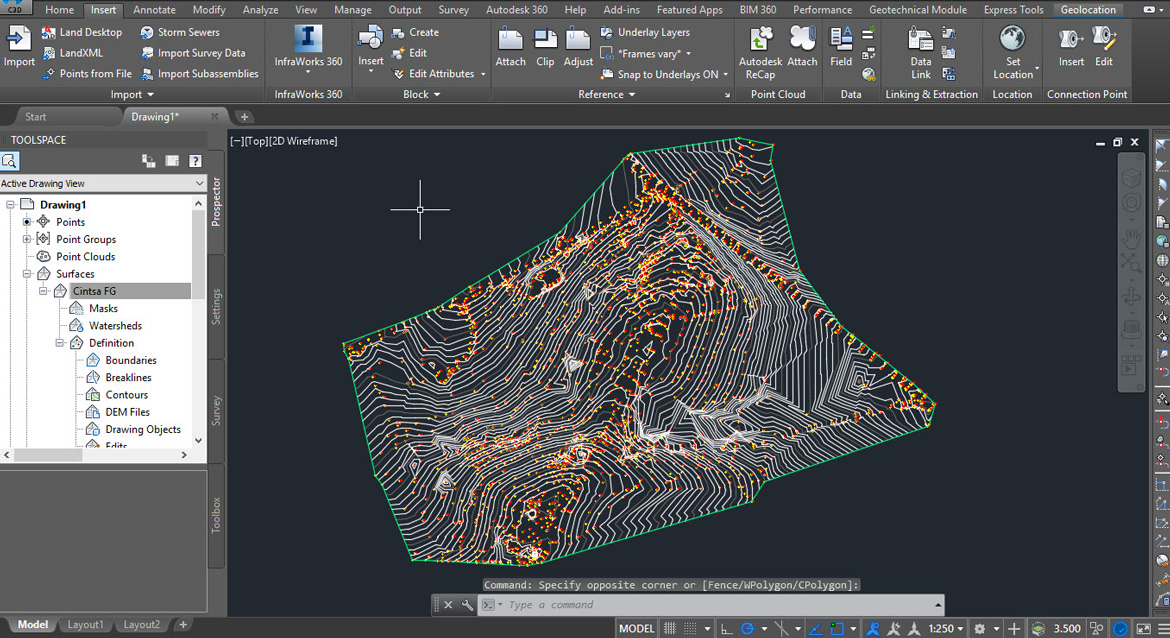Toggle polar tracking in status bar
Image resolution: width=1170 pixels, height=638 pixels.
pyautogui.click(x=747, y=628)
